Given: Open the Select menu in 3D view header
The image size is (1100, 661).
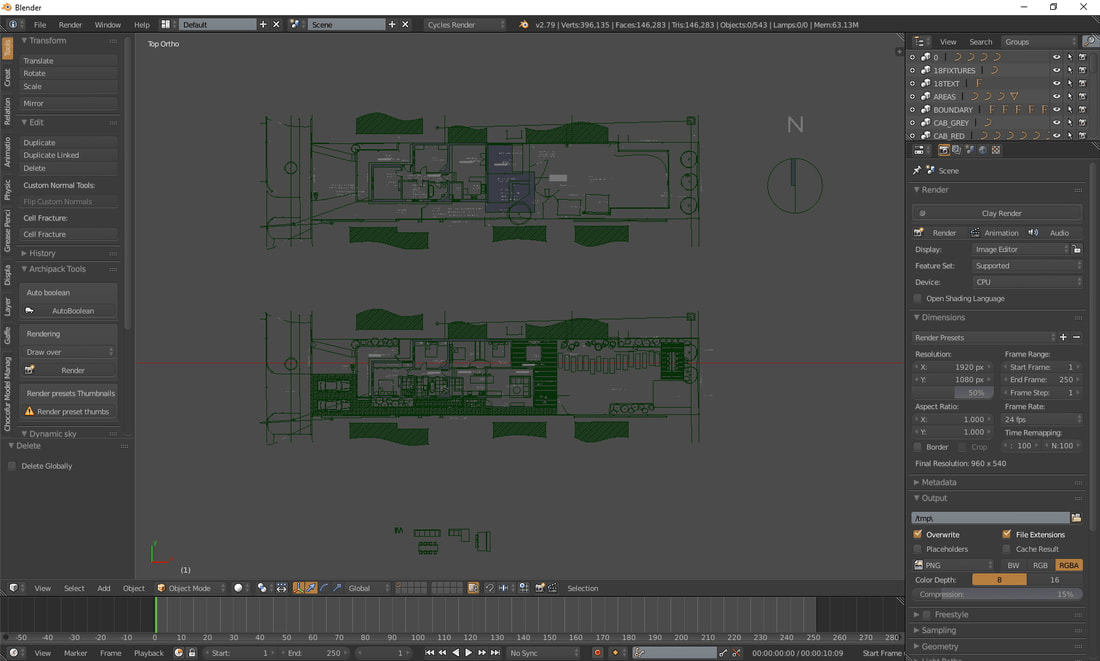Looking at the screenshot, I should tap(74, 588).
